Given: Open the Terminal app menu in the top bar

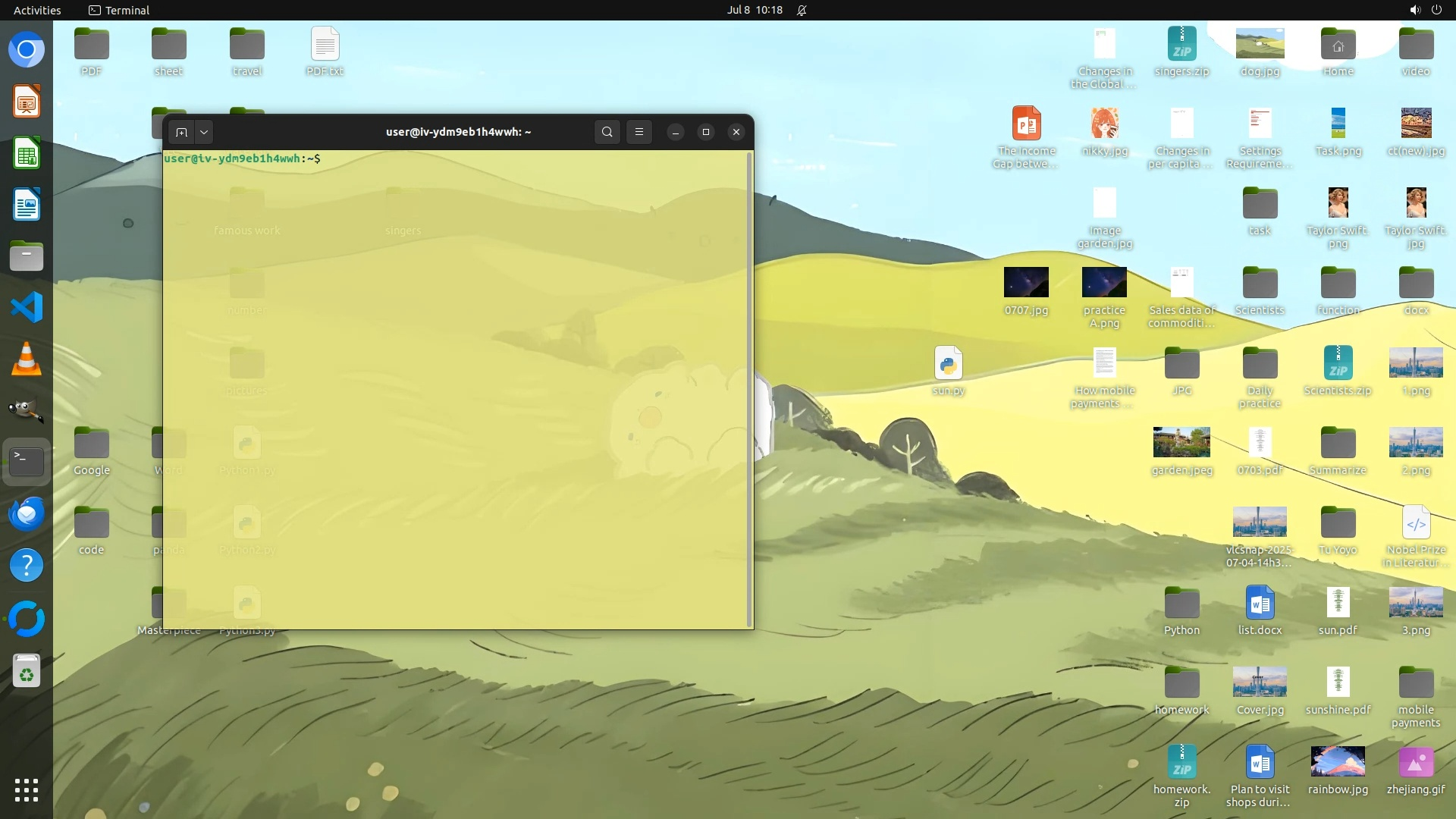Looking at the screenshot, I should (119, 10).
